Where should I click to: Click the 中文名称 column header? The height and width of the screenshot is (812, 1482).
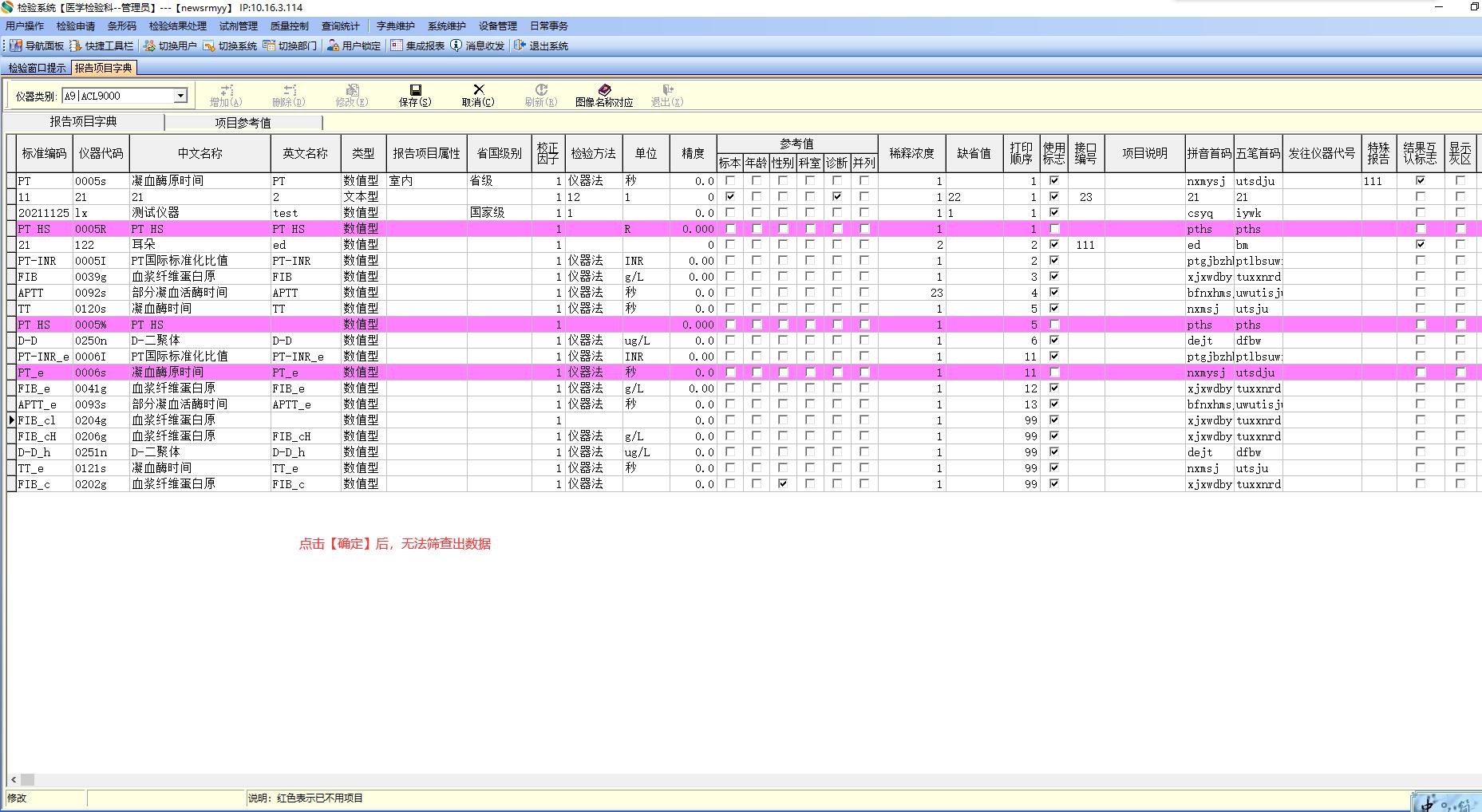[x=200, y=153]
